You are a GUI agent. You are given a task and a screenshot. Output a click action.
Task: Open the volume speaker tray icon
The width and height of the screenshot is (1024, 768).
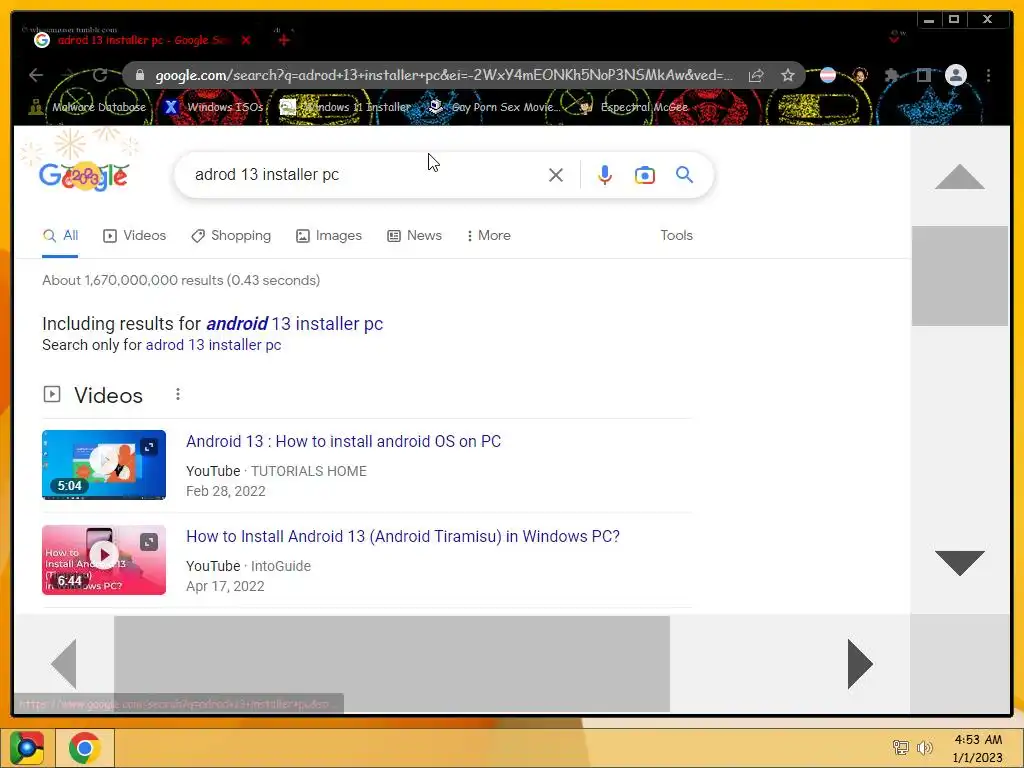925,748
